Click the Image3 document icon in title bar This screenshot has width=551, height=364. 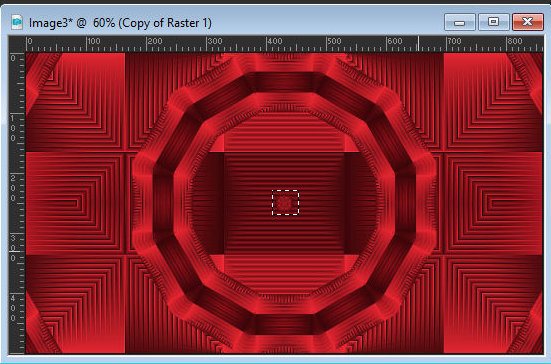(17, 22)
